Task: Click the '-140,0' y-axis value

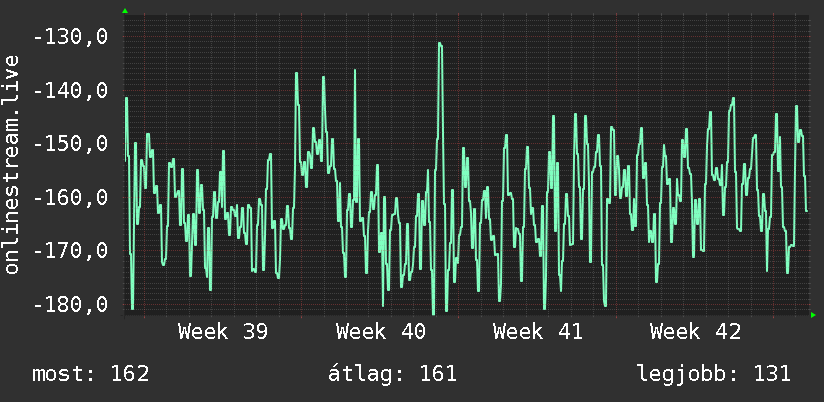Action: (70, 91)
